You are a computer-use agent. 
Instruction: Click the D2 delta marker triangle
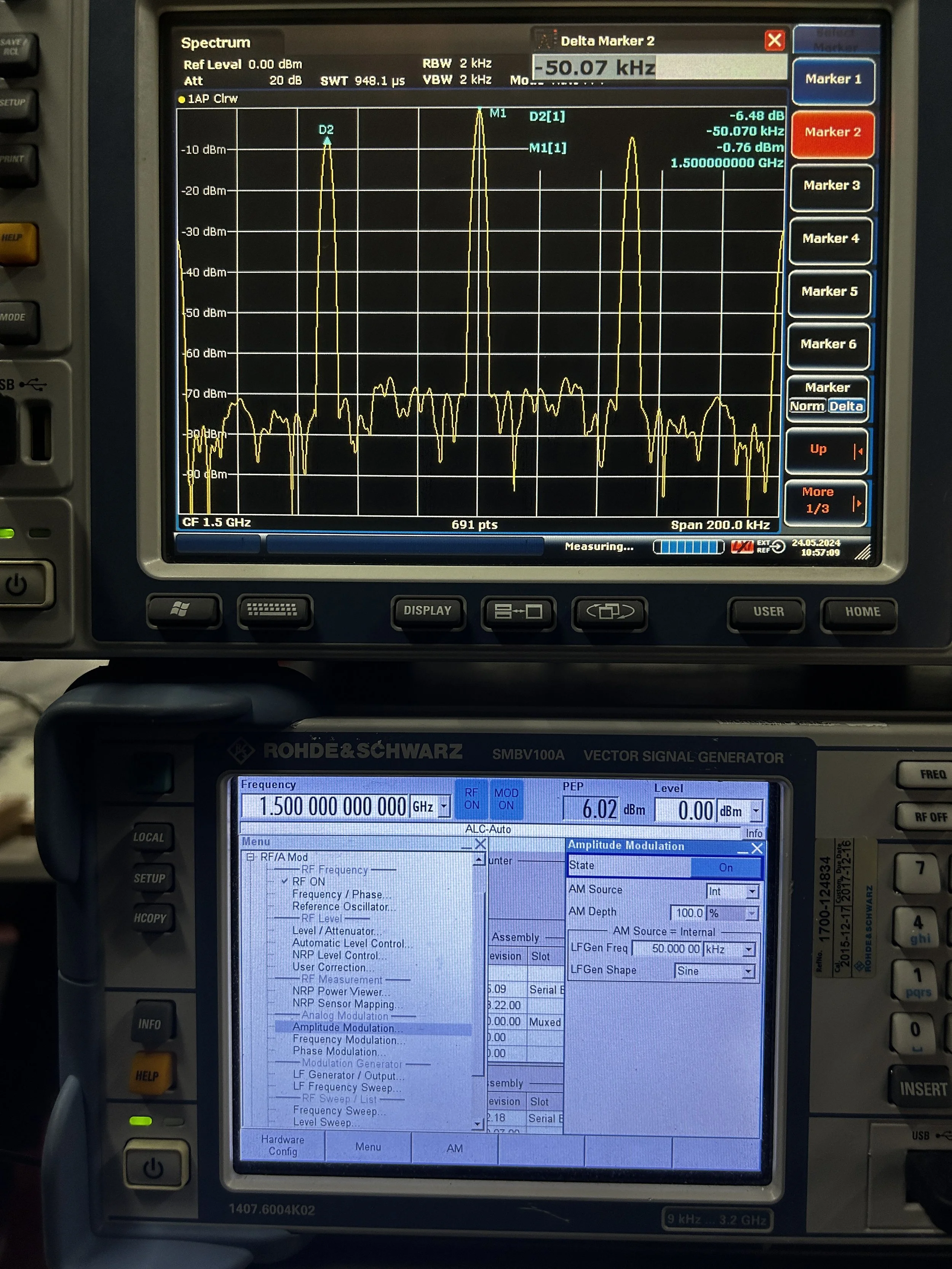point(326,140)
